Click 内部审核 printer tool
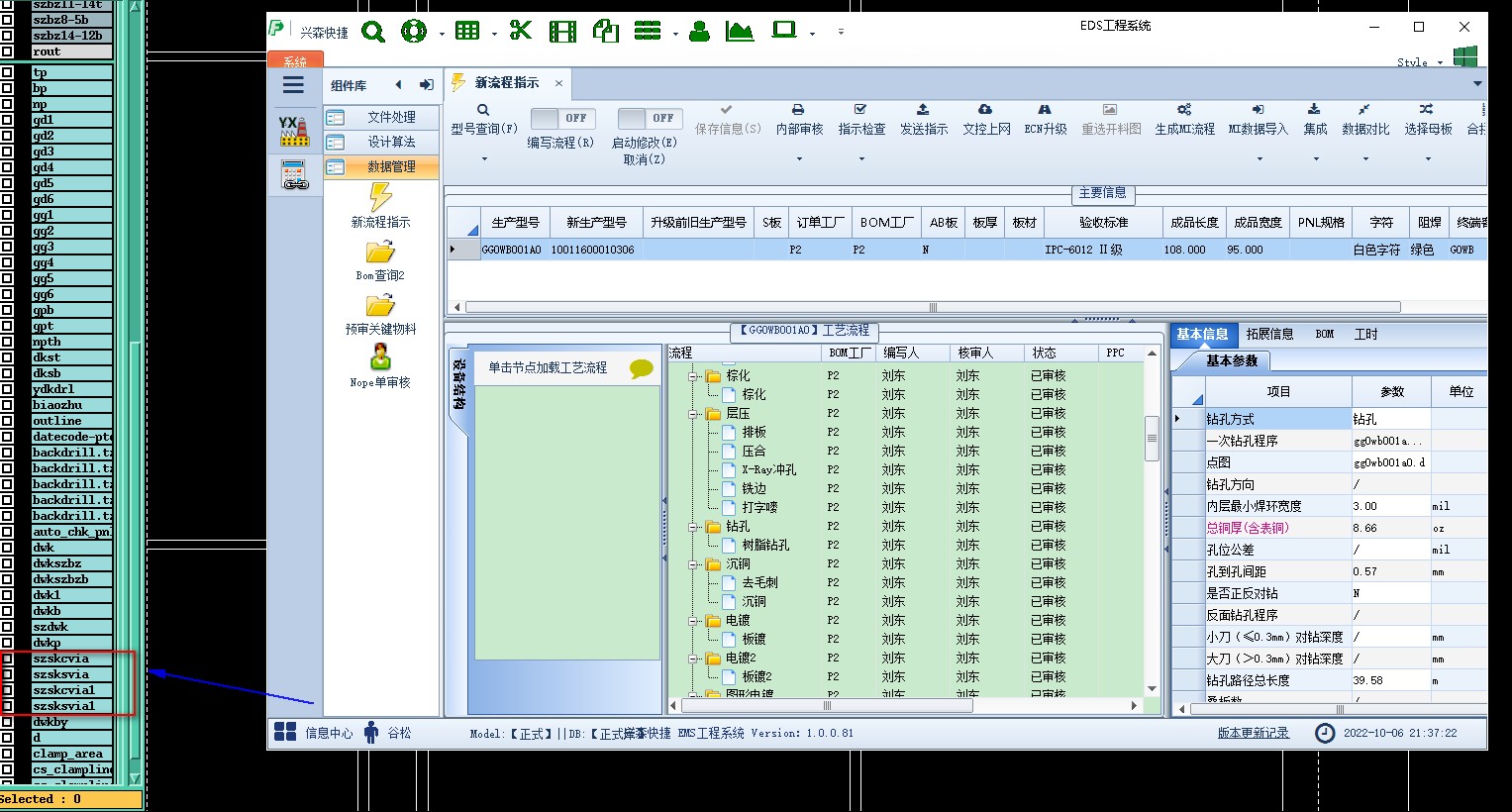Viewport: 1512px width, 812px height. coord(799,120)
